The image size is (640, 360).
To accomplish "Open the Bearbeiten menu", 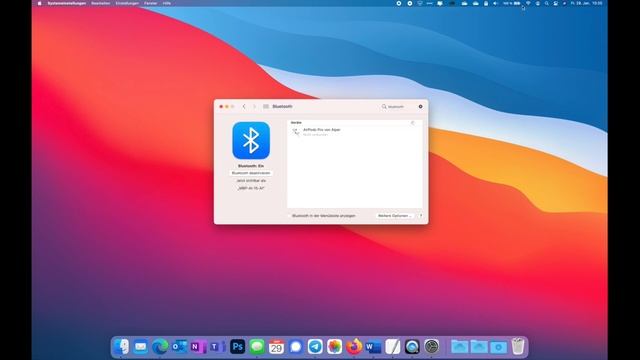I will (100, 3).
